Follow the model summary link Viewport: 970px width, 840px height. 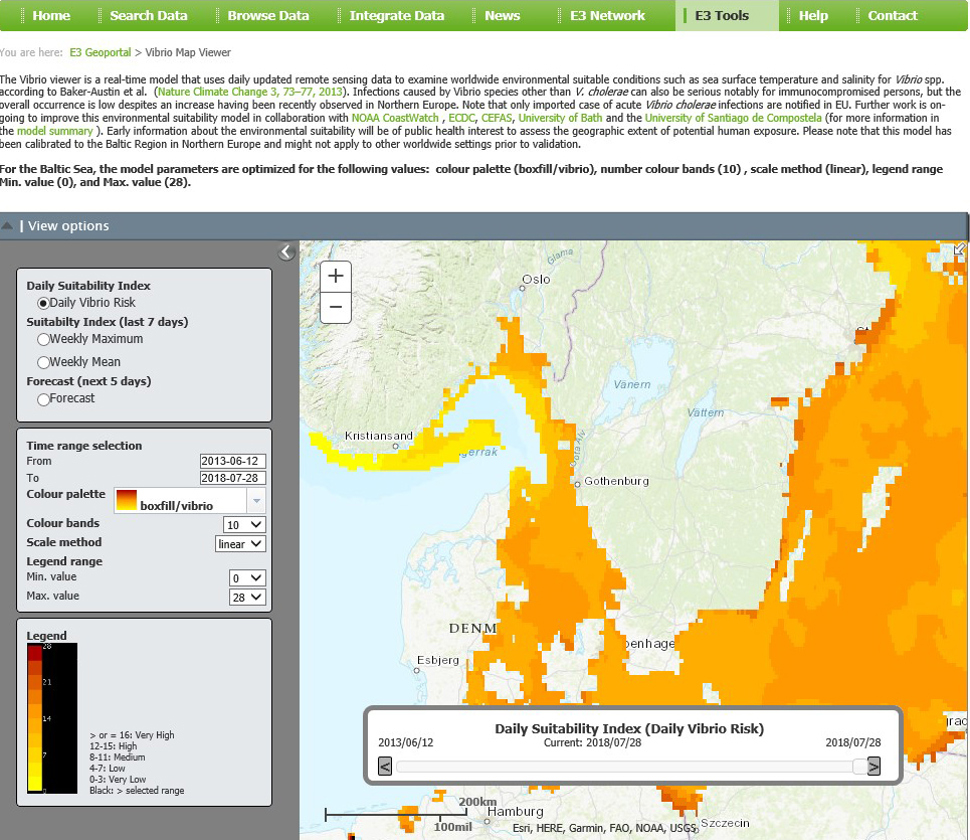tap(54, 131)
